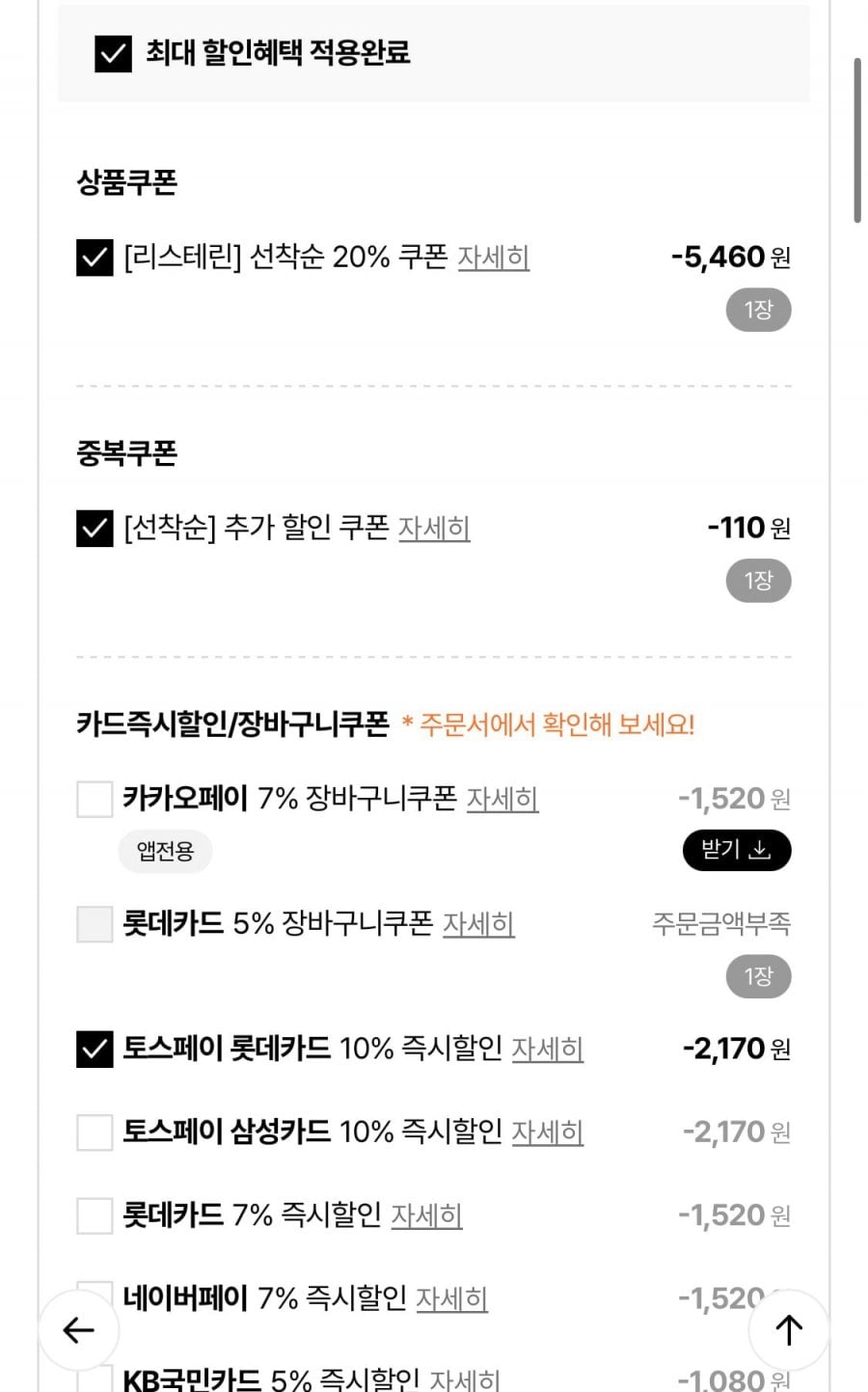Viewport: 868px width, 1392px height.
Task: Click the 1장 badge under 리스테린 coupon
Action: point(758,311)
